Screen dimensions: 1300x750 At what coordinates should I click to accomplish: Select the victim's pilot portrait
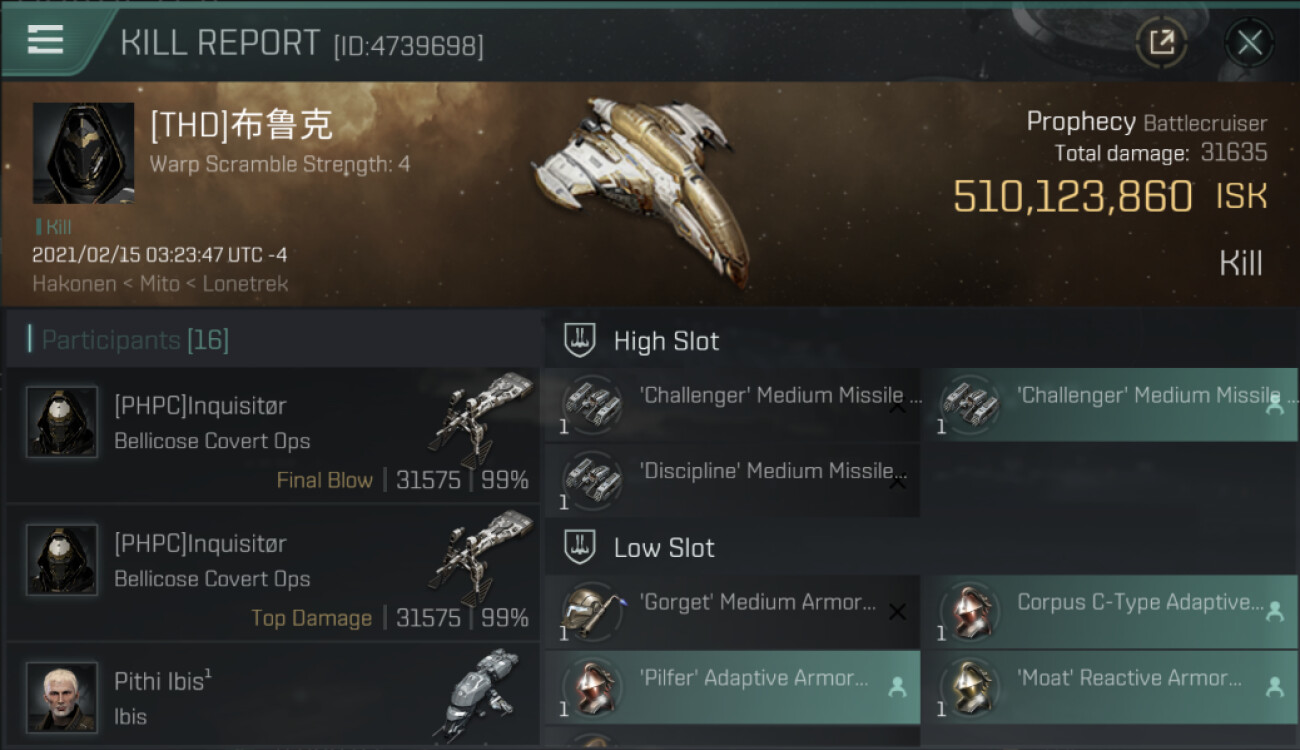83,153
